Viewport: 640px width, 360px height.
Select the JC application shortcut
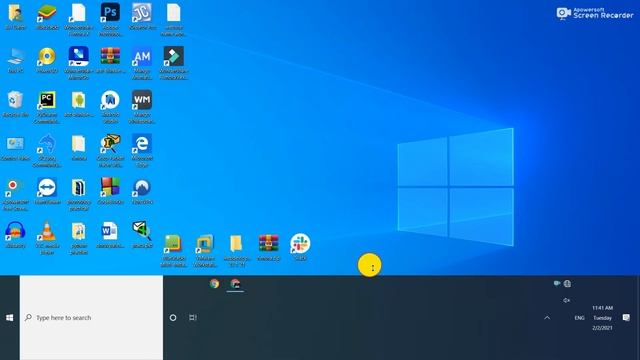[x=142, y=16]
